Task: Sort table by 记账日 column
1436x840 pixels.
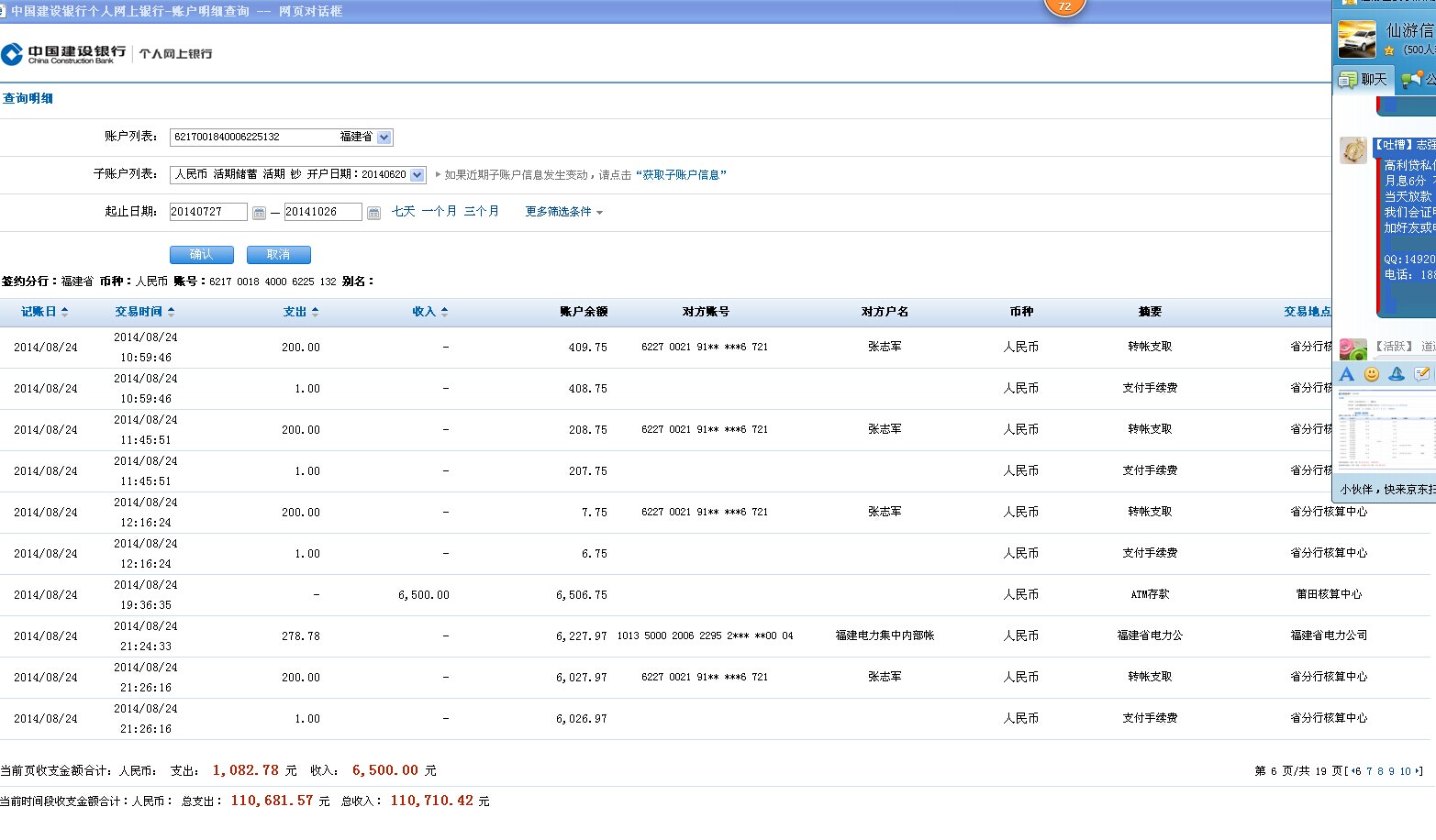Action: (44, 312)
